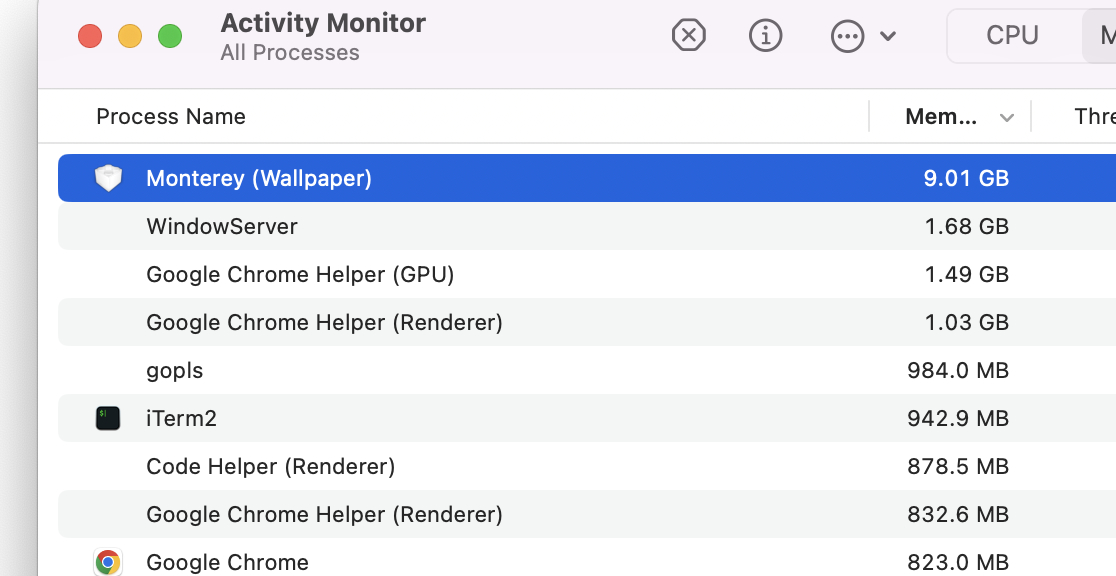Click the yellow minimize window button
Image resolution: width=1116 pixels, height=576 pixels.
130,37
